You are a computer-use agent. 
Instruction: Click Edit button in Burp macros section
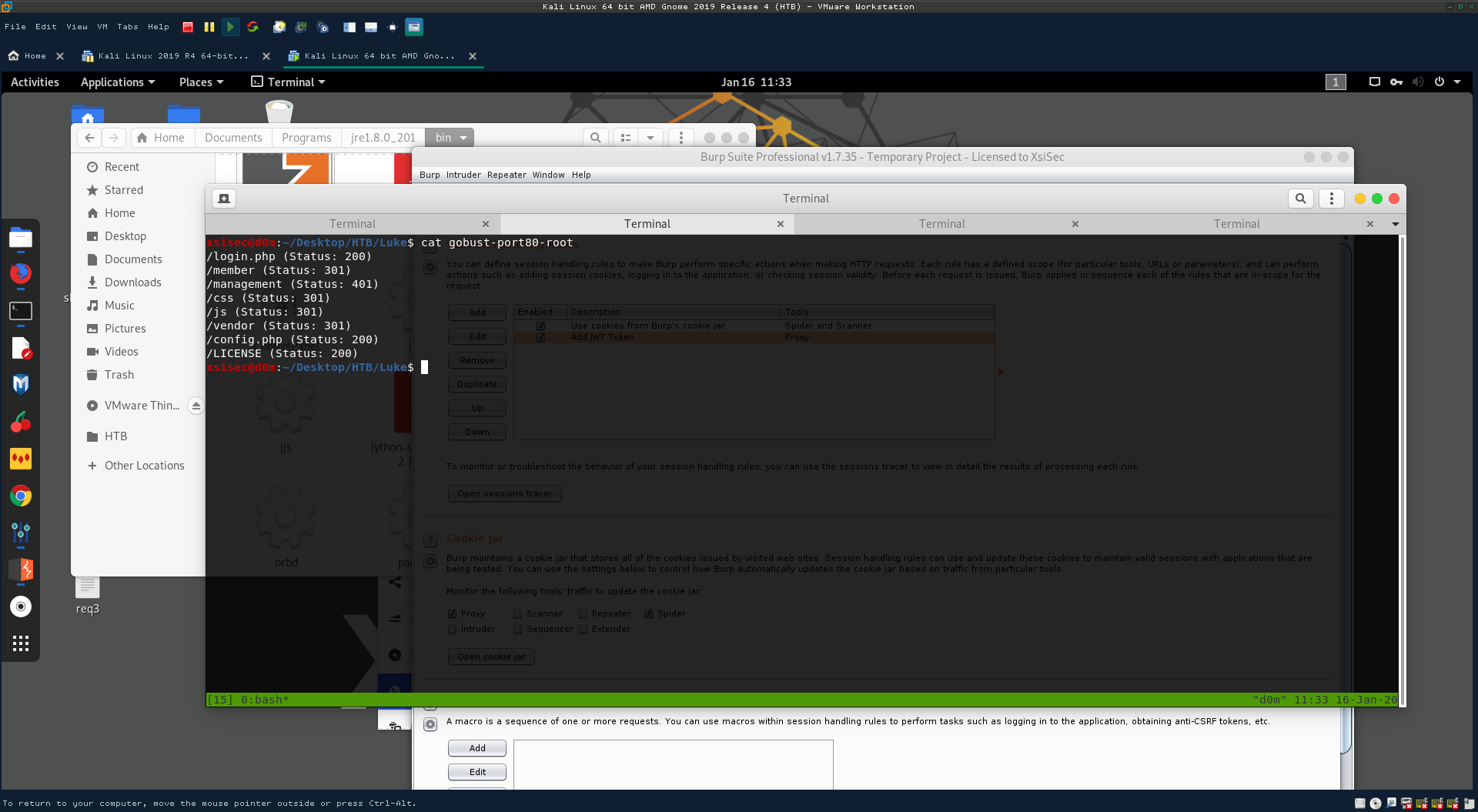click(x=477, y=772)
